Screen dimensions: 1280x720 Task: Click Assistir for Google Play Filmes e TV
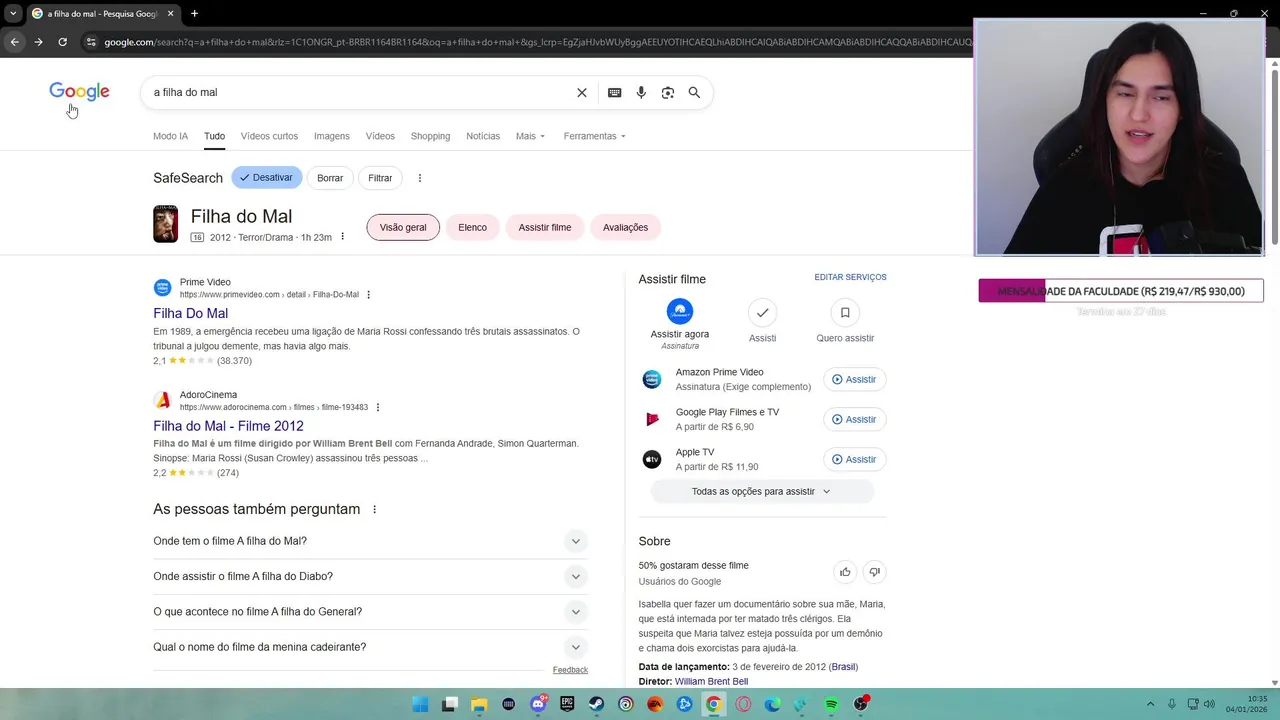coord(854,419)
